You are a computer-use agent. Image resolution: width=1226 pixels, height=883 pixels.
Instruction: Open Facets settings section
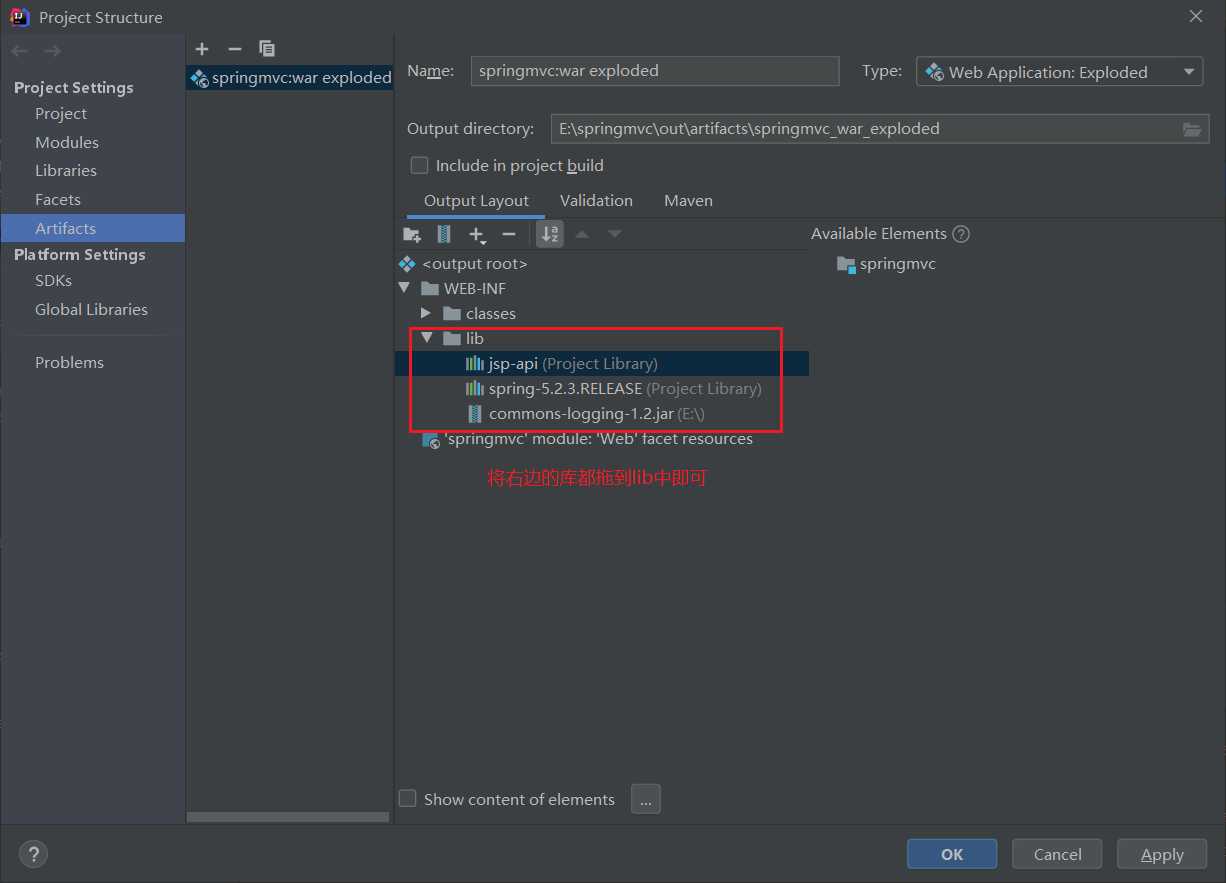tap(58, 199)
